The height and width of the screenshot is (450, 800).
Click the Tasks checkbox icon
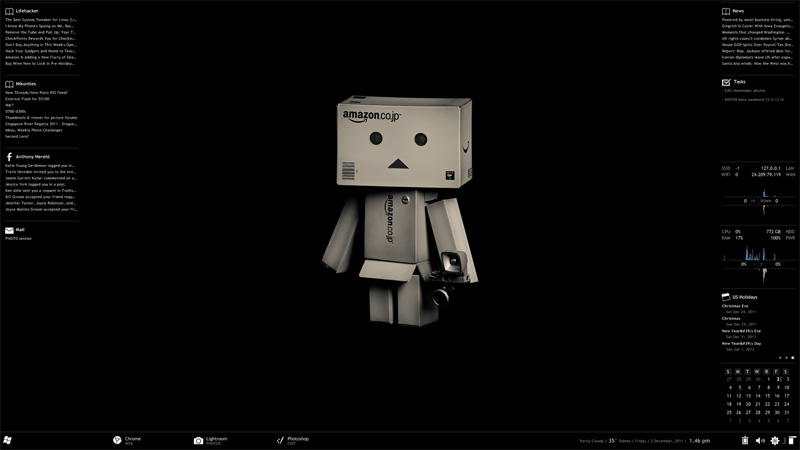pyautogui.click(x=726, y=82)
